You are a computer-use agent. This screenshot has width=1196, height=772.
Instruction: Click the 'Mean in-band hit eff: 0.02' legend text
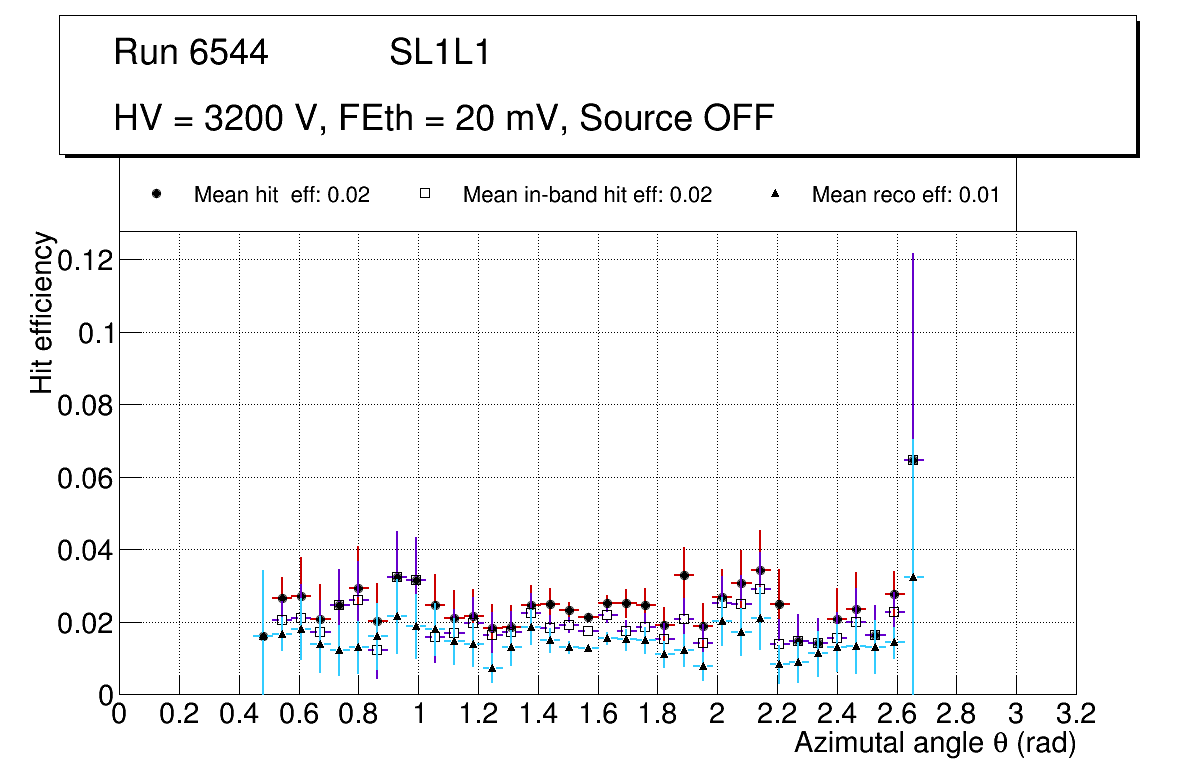587,195
